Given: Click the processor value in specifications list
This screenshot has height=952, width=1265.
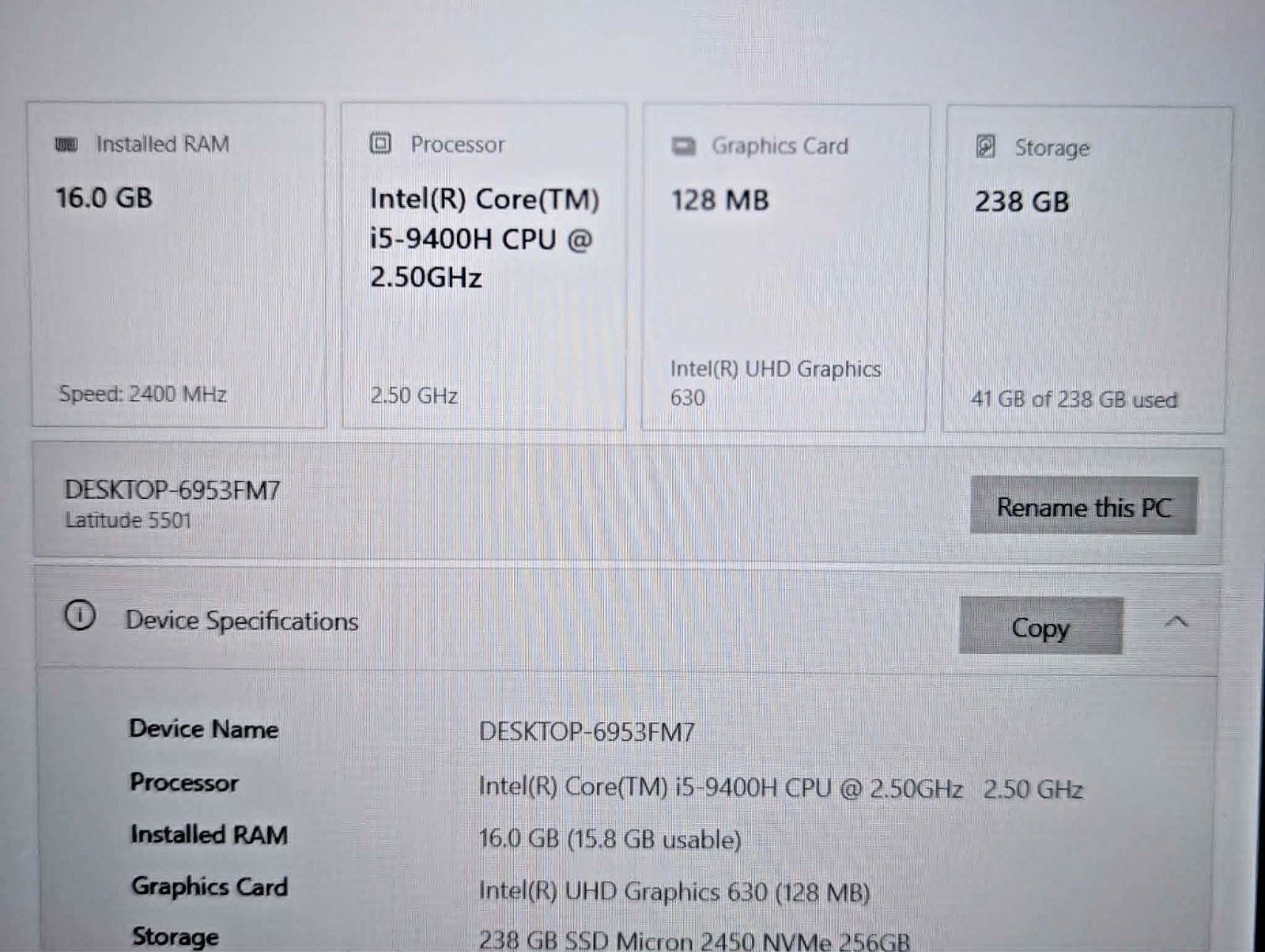Looking at the screenshot, I should tap(781, 788).
